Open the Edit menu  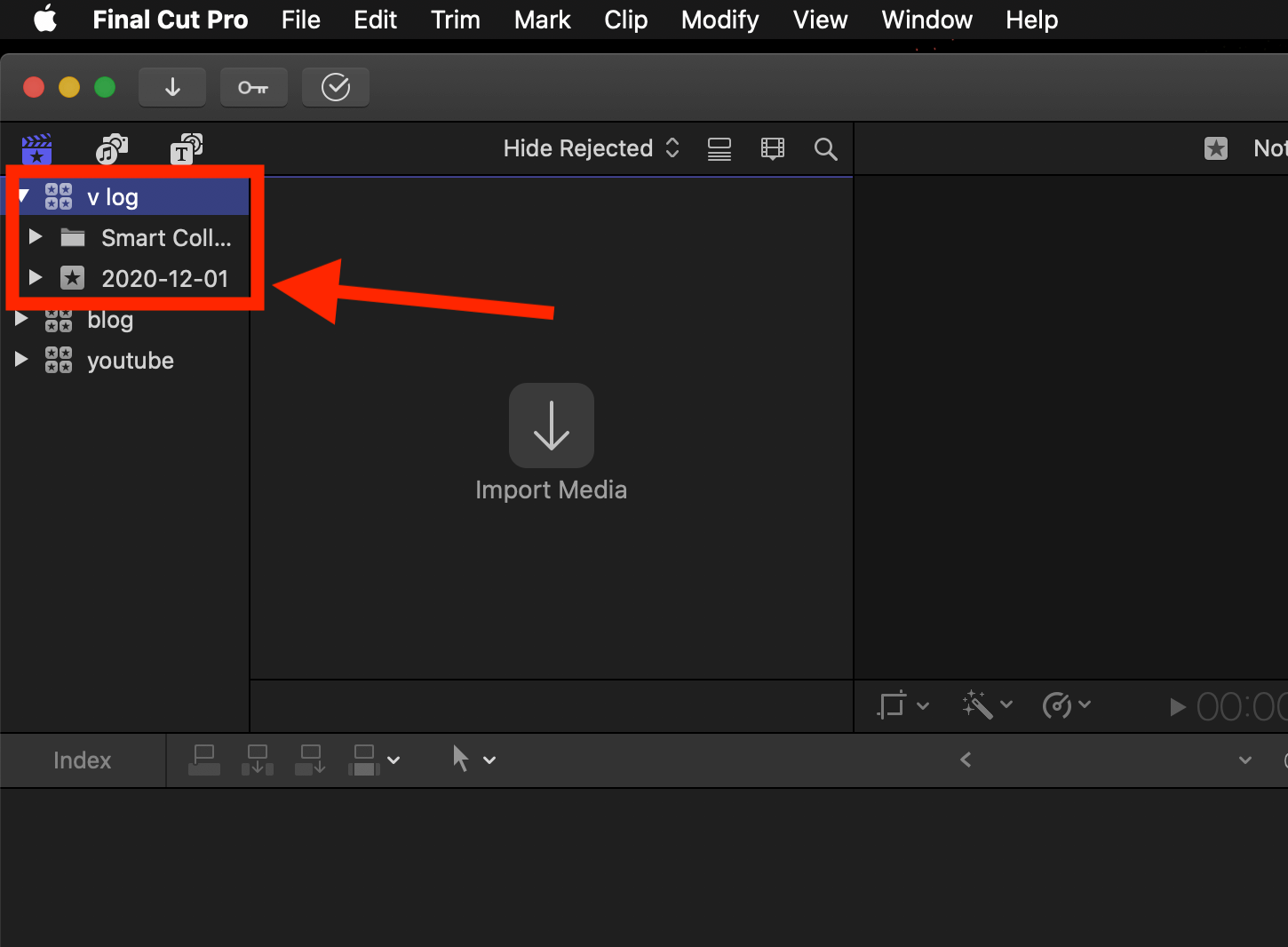tap(375, 20)
